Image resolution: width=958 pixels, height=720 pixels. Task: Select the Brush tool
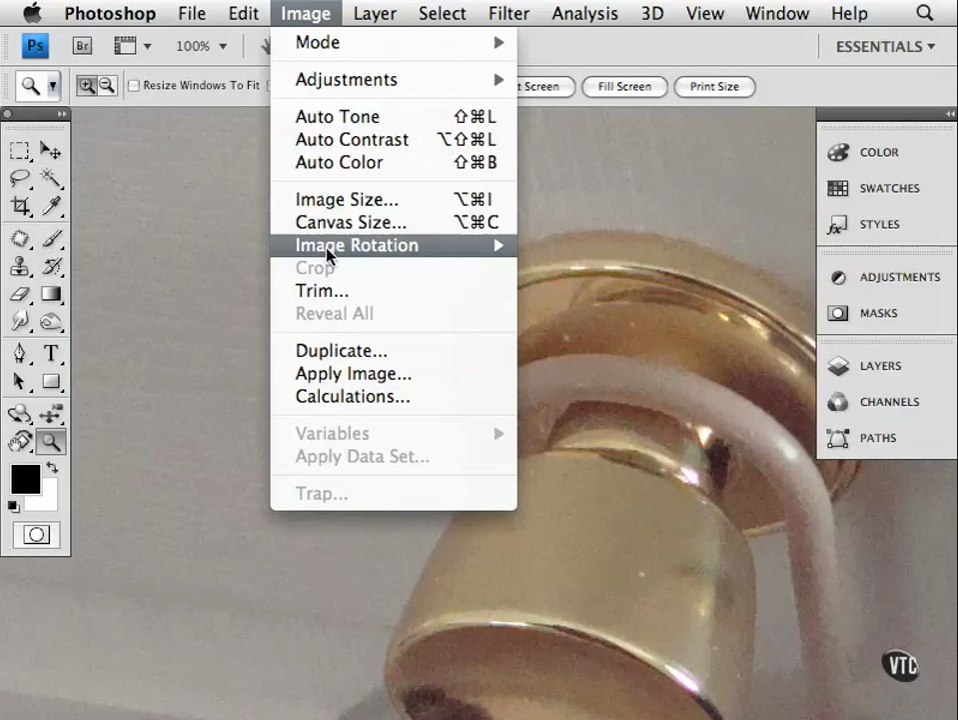point(51,238)
